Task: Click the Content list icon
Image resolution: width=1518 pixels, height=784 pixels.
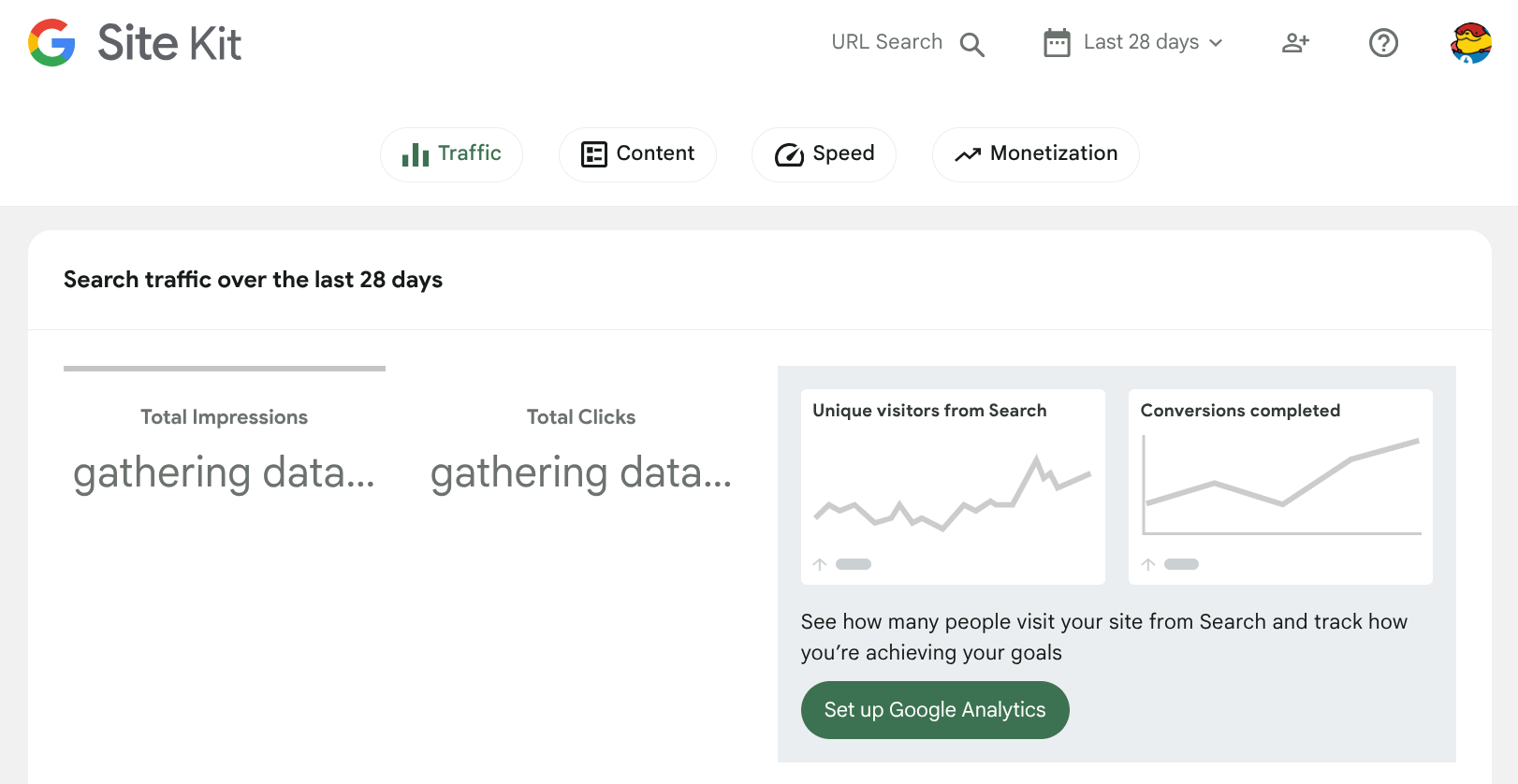Action: click(594, 154)
